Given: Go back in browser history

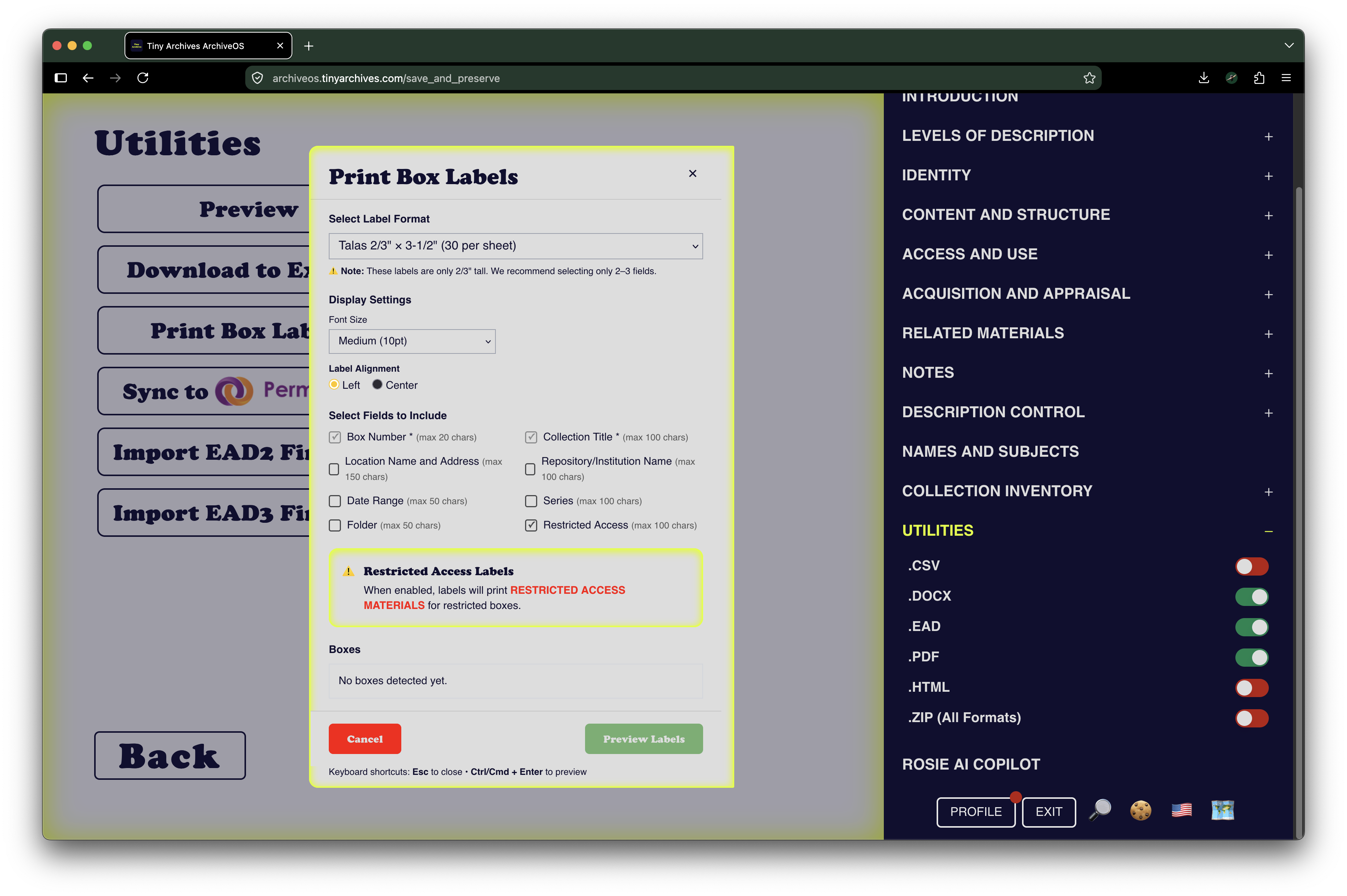Looking at the screenshot, I should point(88,78).
